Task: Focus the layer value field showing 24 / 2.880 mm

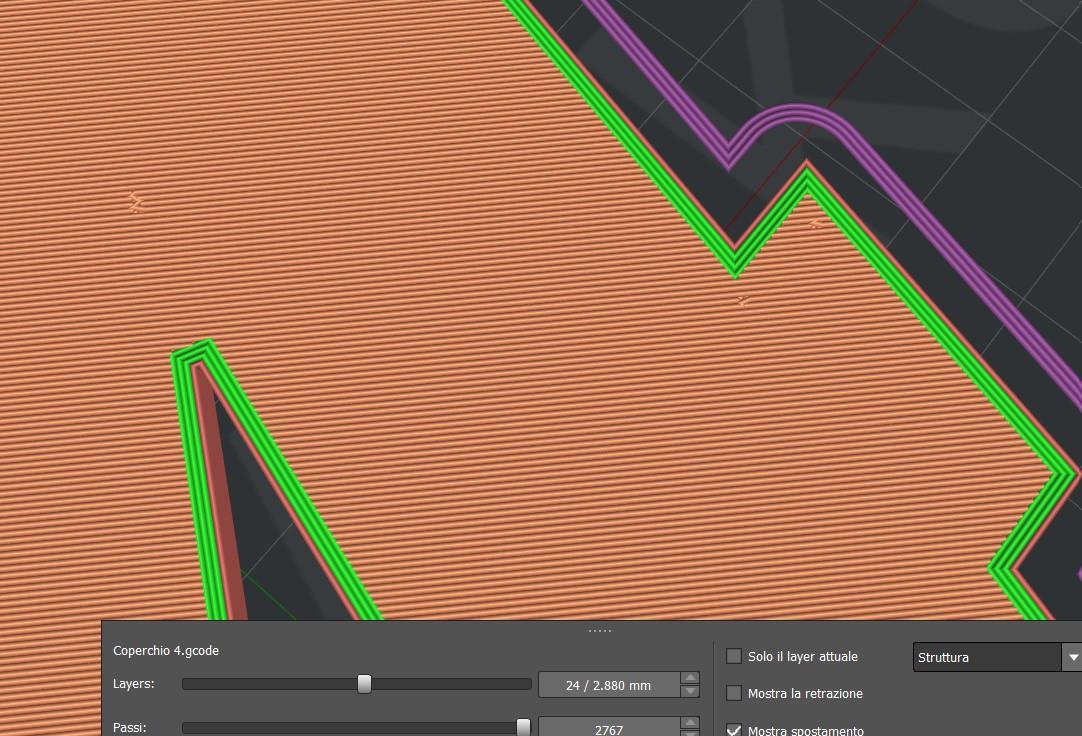Action: (x=608, y=685)
